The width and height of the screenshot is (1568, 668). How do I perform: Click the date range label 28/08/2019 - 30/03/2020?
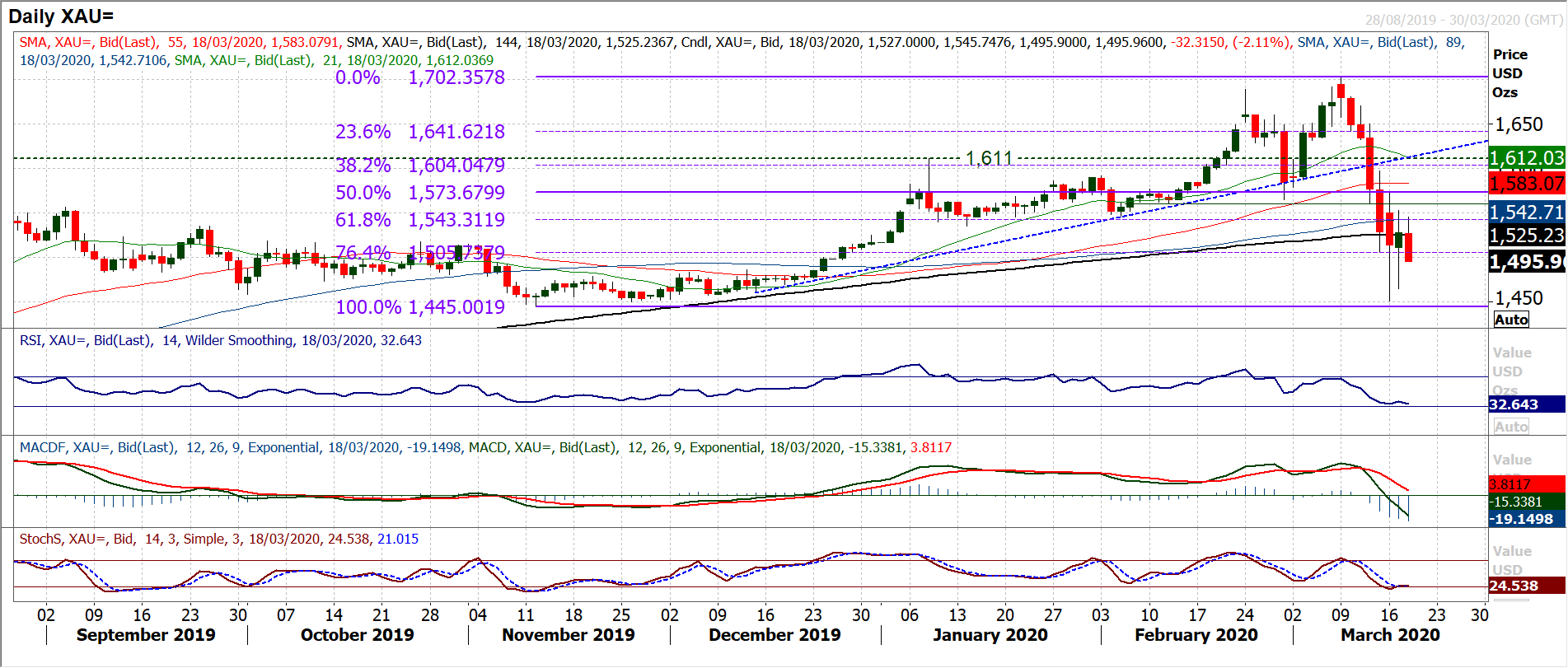(x=1463, y=20)
